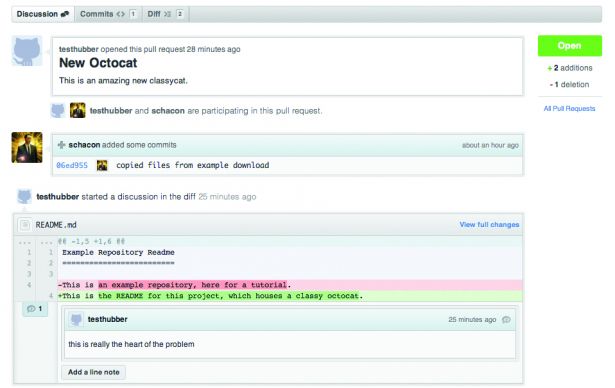Open the Commits tab
The image size is (615, 388).
(x=108, y=14)
